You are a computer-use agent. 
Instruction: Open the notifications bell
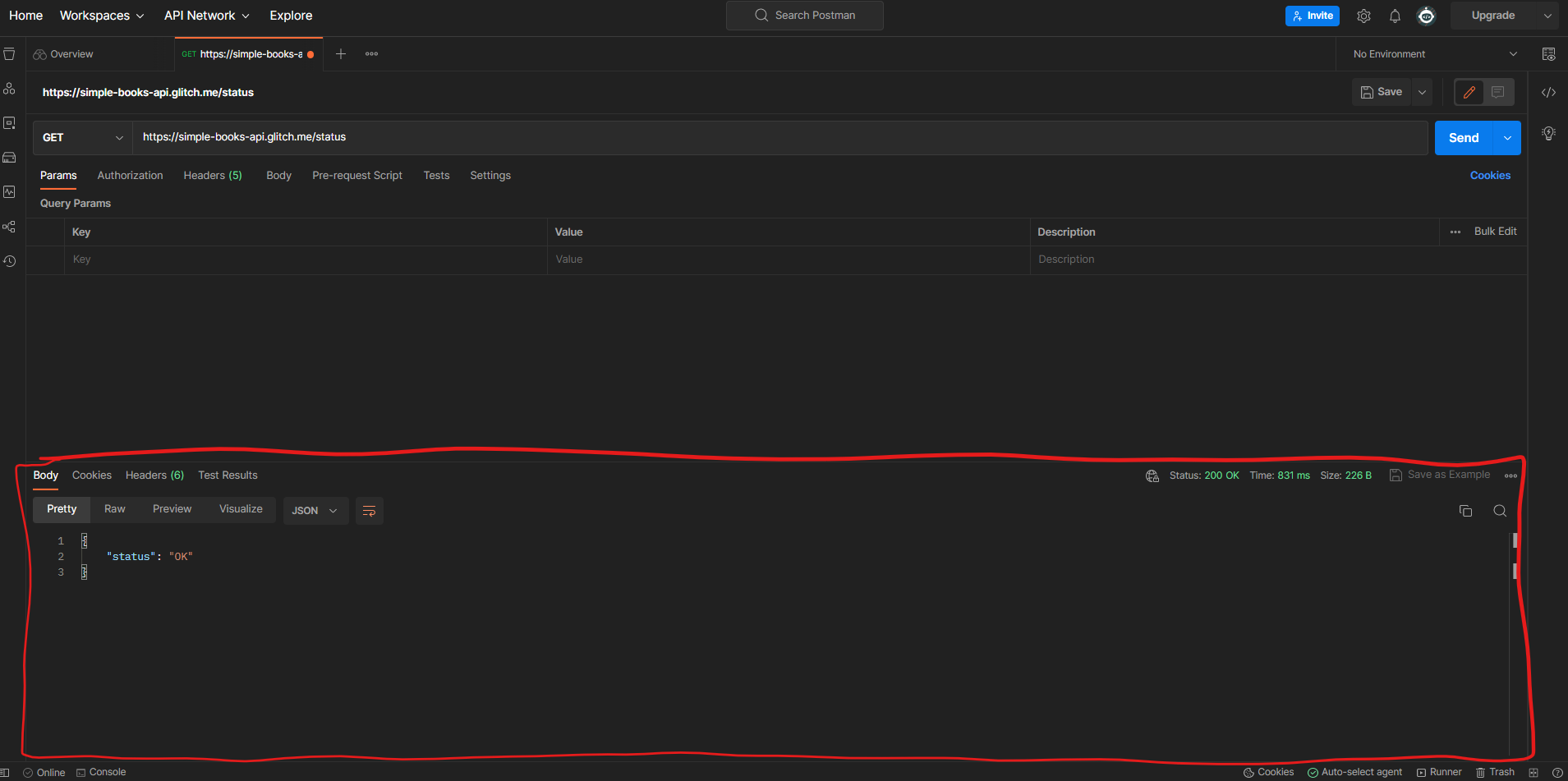(x=1395, y=16)
